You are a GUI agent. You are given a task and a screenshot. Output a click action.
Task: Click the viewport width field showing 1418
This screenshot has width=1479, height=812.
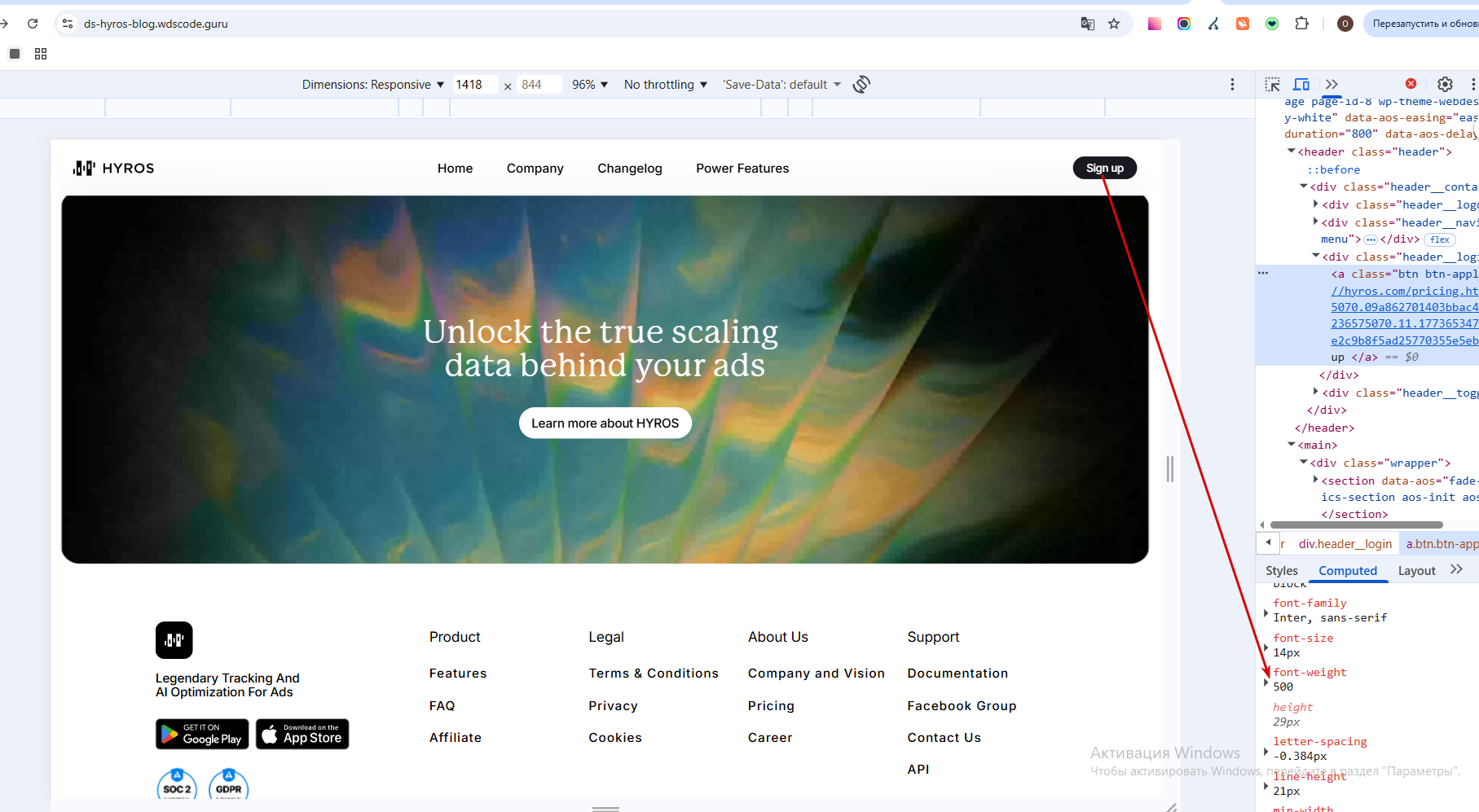475,85
